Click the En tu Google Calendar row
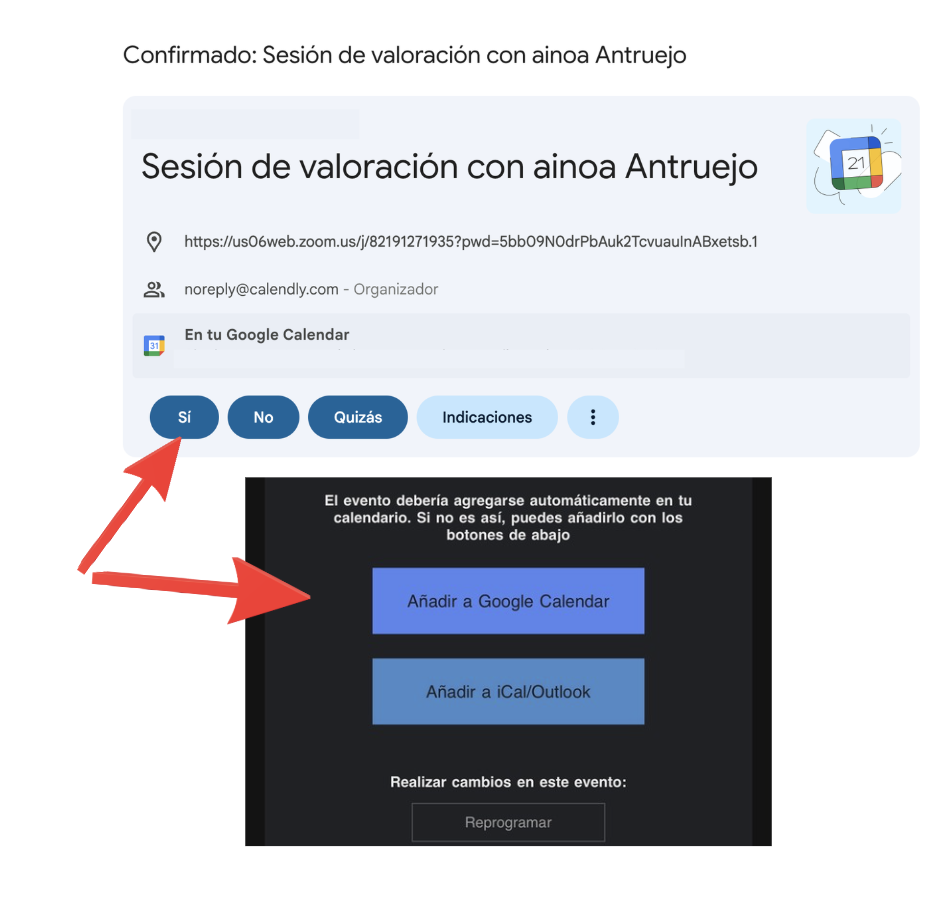Image resolution: width=950 pixels, height=920 pixels. (521, 345)
